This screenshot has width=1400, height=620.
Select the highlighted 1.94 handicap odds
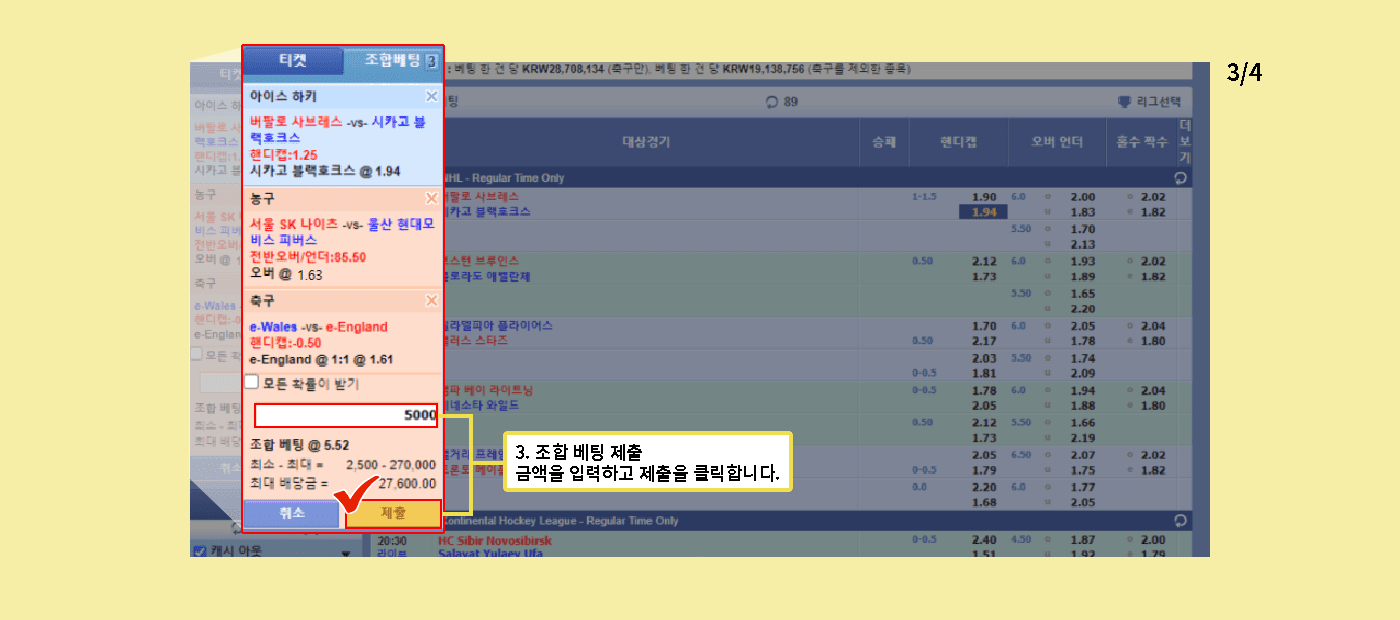point(977,212)
